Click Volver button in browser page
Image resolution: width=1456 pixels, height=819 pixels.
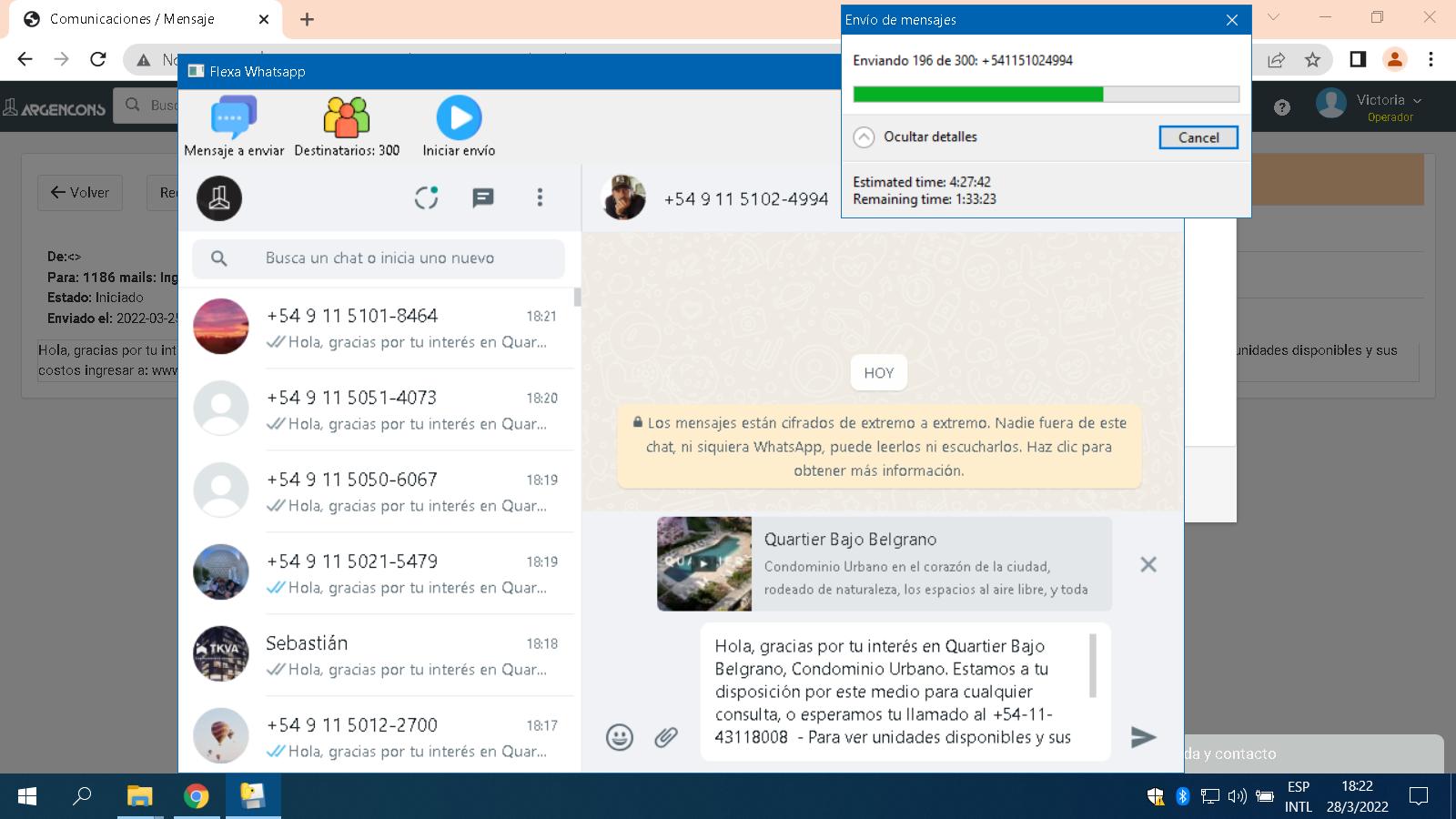[80, 193]
